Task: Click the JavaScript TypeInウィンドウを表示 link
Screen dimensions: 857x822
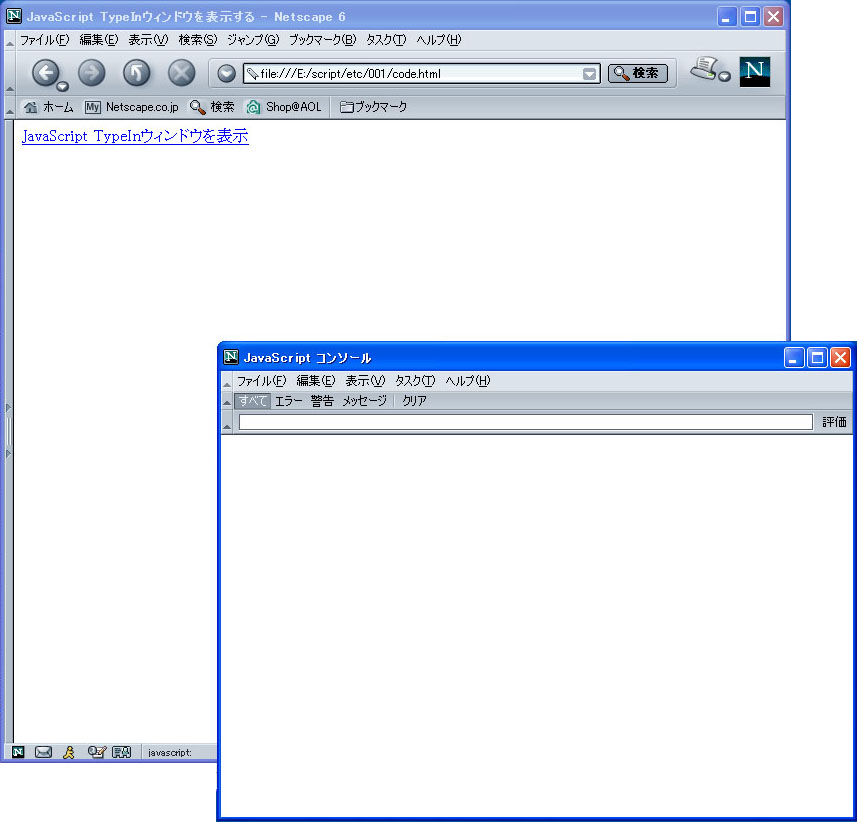Action: [x=135, y=136]
